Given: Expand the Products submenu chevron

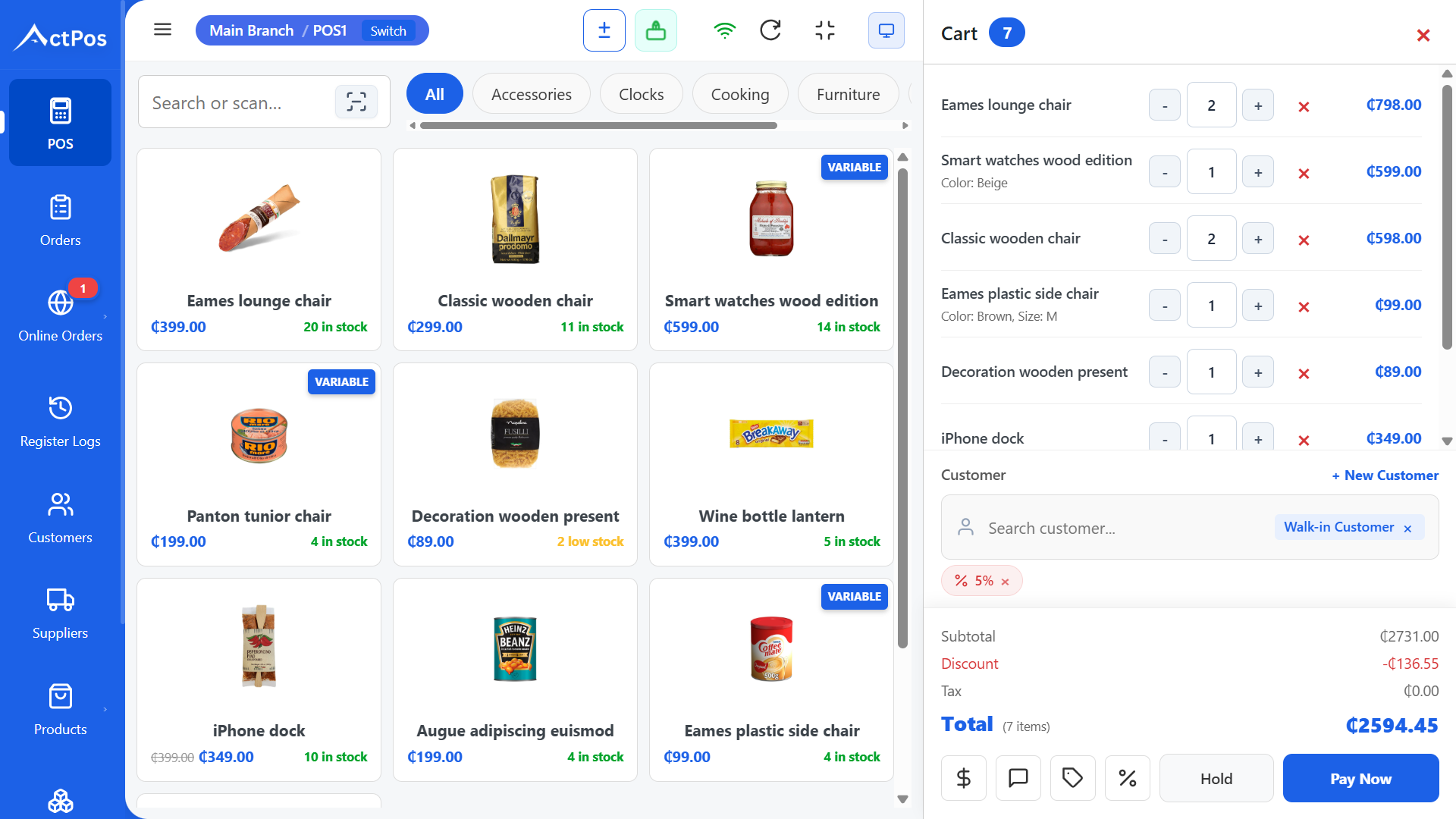Looking at the screenshot, I should click(x=105, y=710).
